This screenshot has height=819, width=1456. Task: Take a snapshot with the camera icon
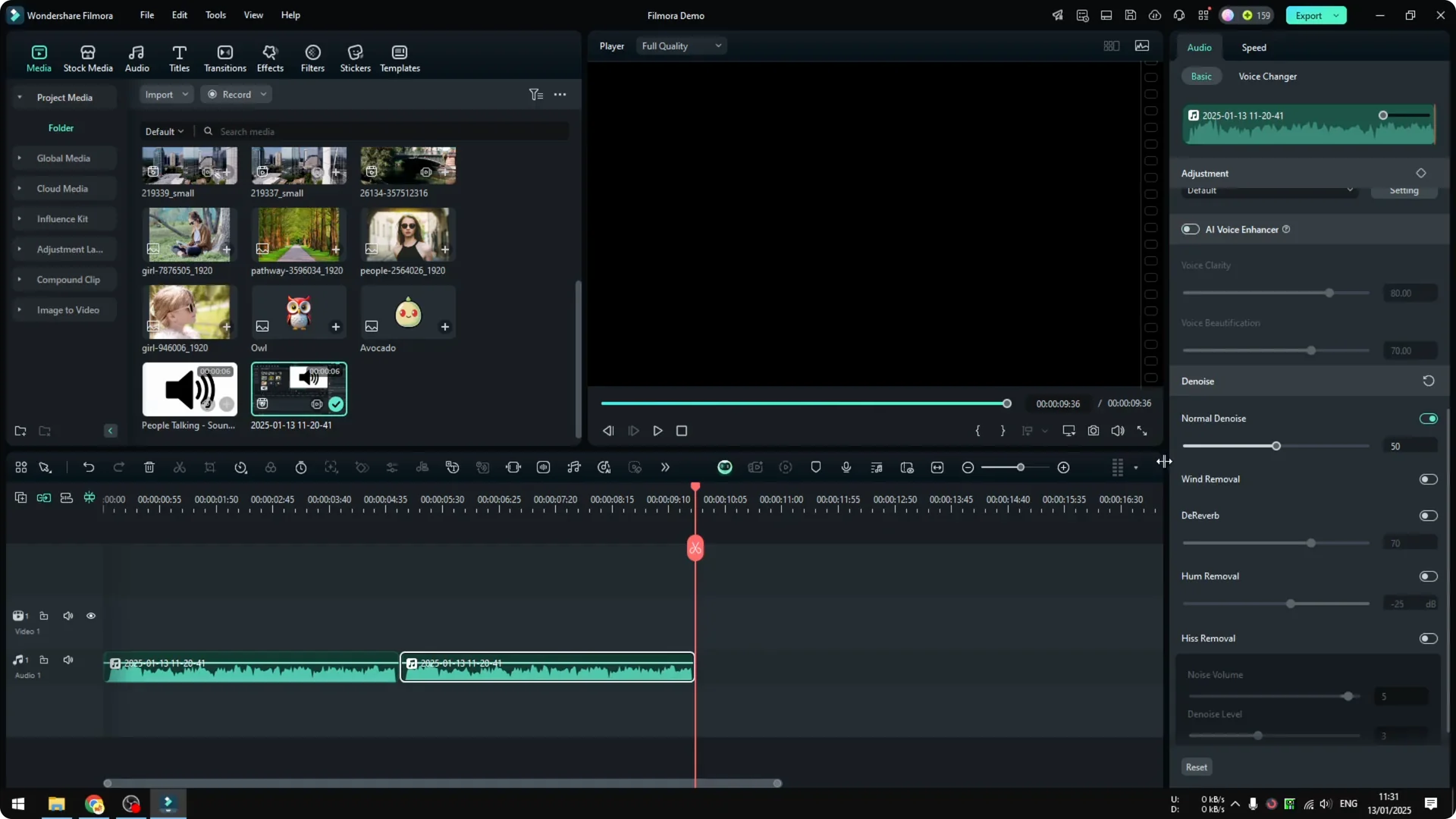coord(1094,431)
